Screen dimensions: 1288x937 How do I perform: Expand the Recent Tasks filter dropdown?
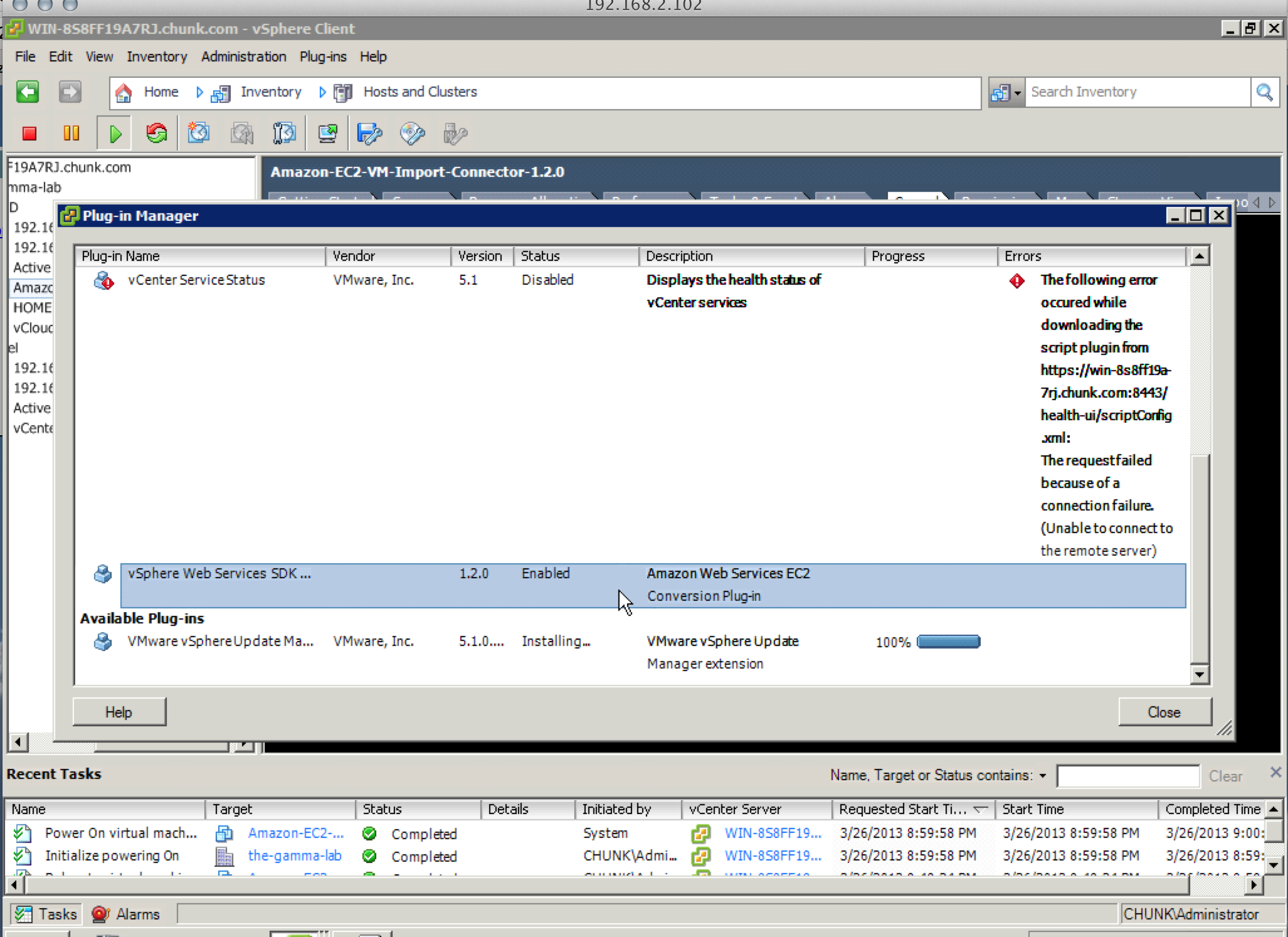1042,776
